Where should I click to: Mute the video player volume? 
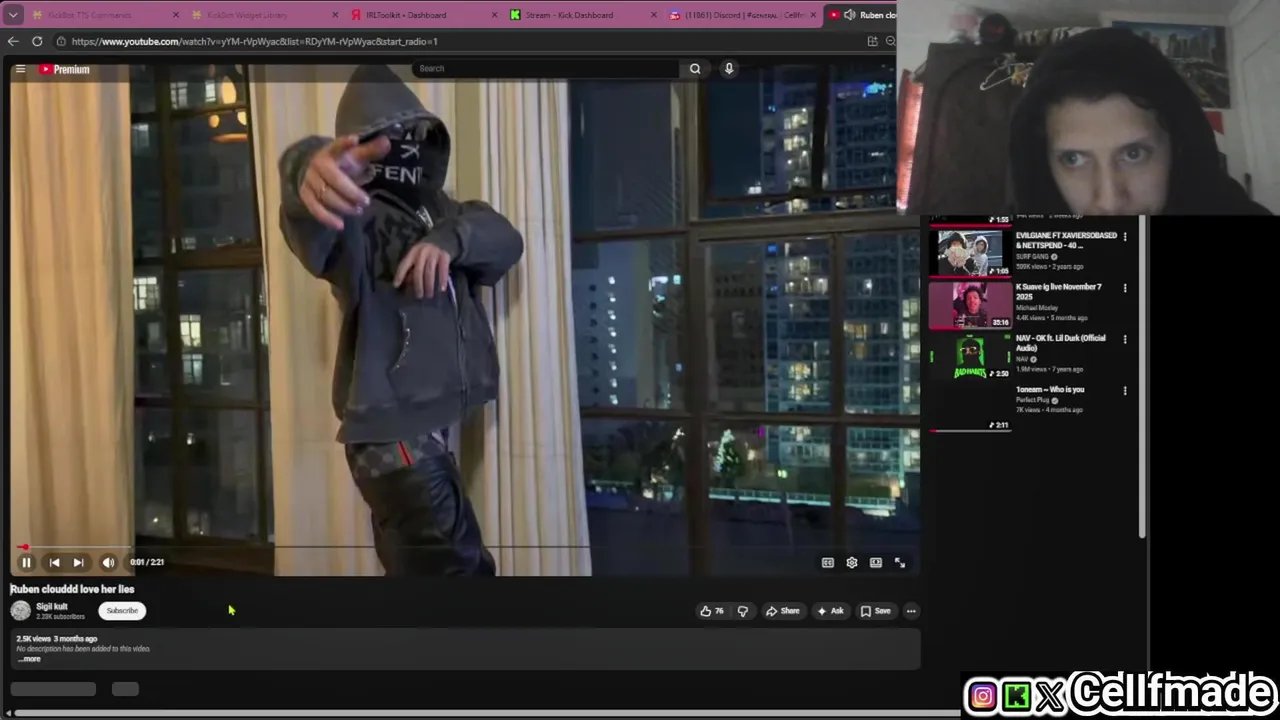coord(107,562)
